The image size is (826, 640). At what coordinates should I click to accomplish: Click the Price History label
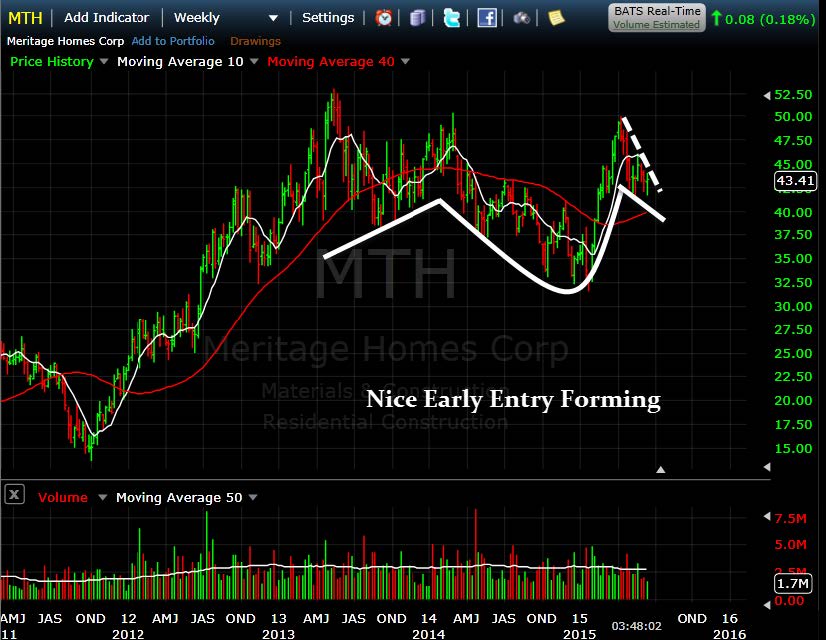point(52,62)
